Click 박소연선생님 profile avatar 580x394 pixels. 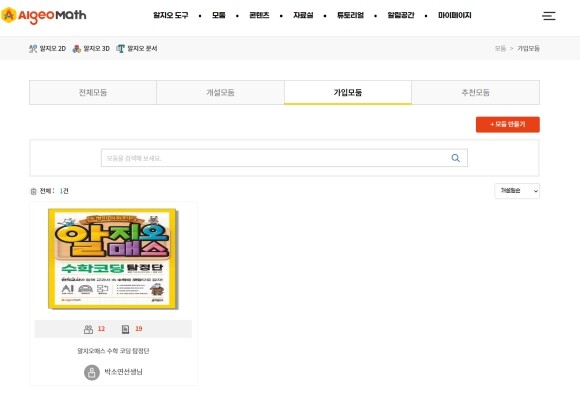click(x=92, y=373)
